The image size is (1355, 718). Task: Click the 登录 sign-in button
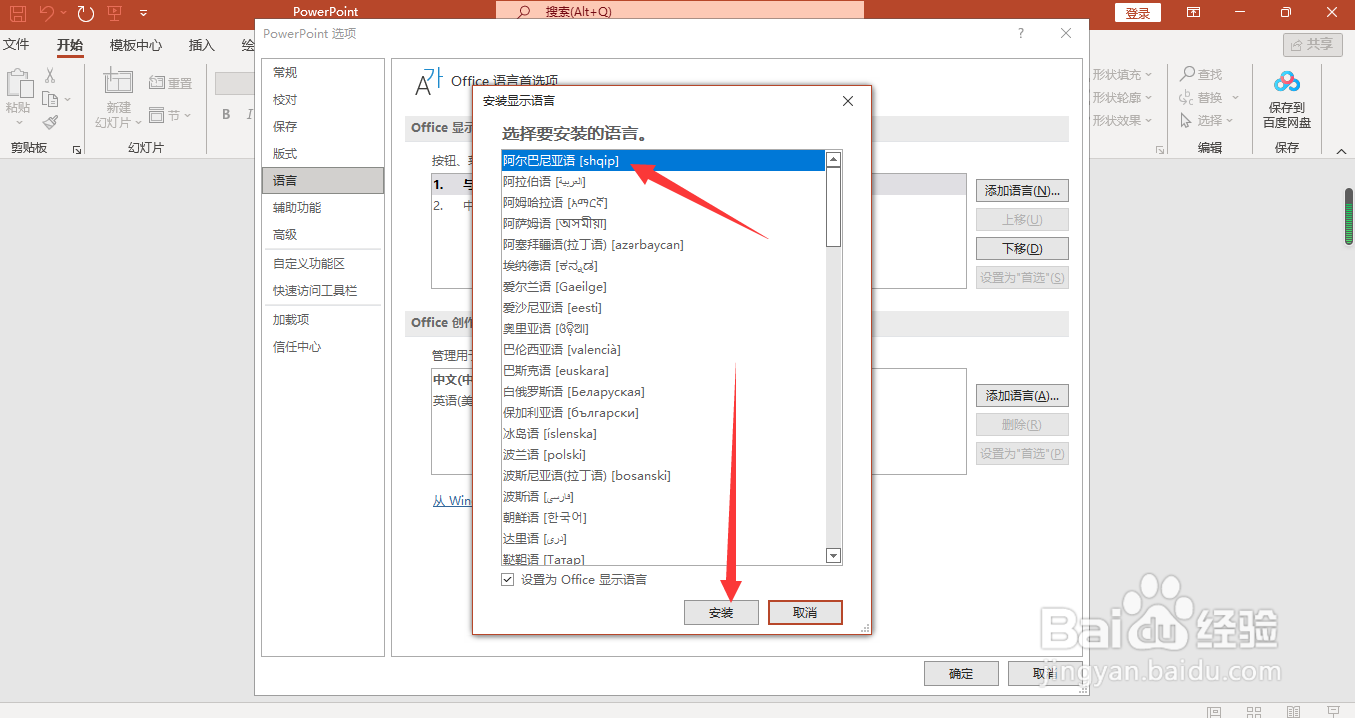click(1138, 13)
